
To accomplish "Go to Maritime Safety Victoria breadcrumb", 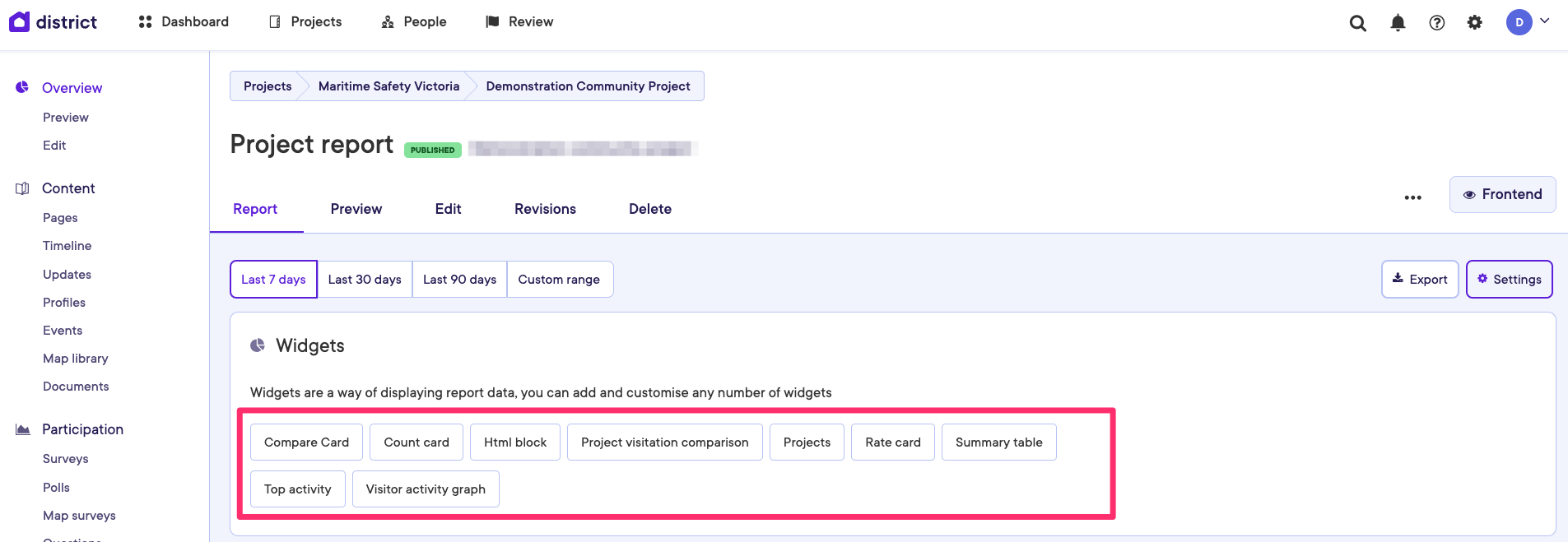I will click(x=389, y=86).
